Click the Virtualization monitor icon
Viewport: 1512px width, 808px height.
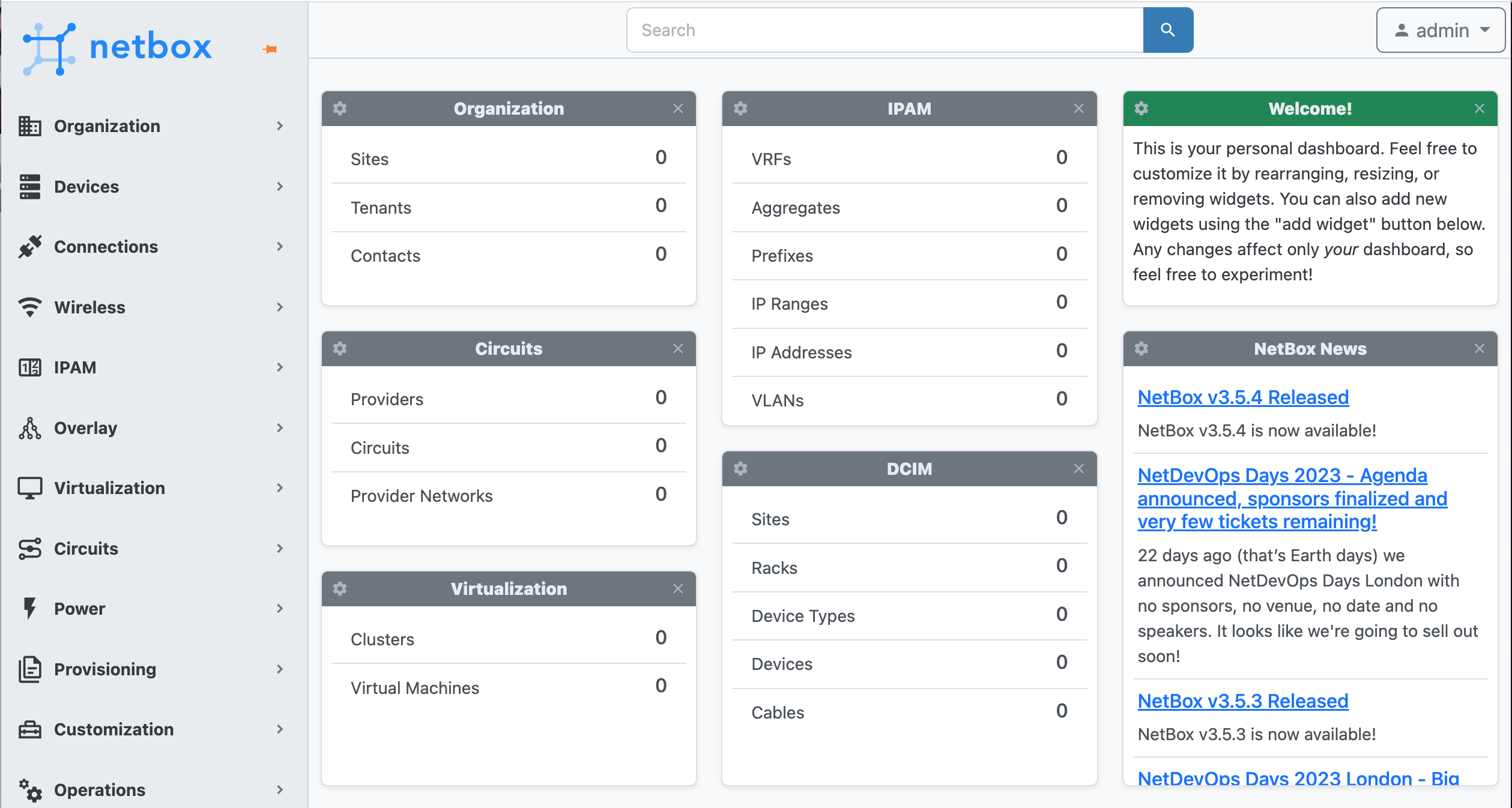29,487
